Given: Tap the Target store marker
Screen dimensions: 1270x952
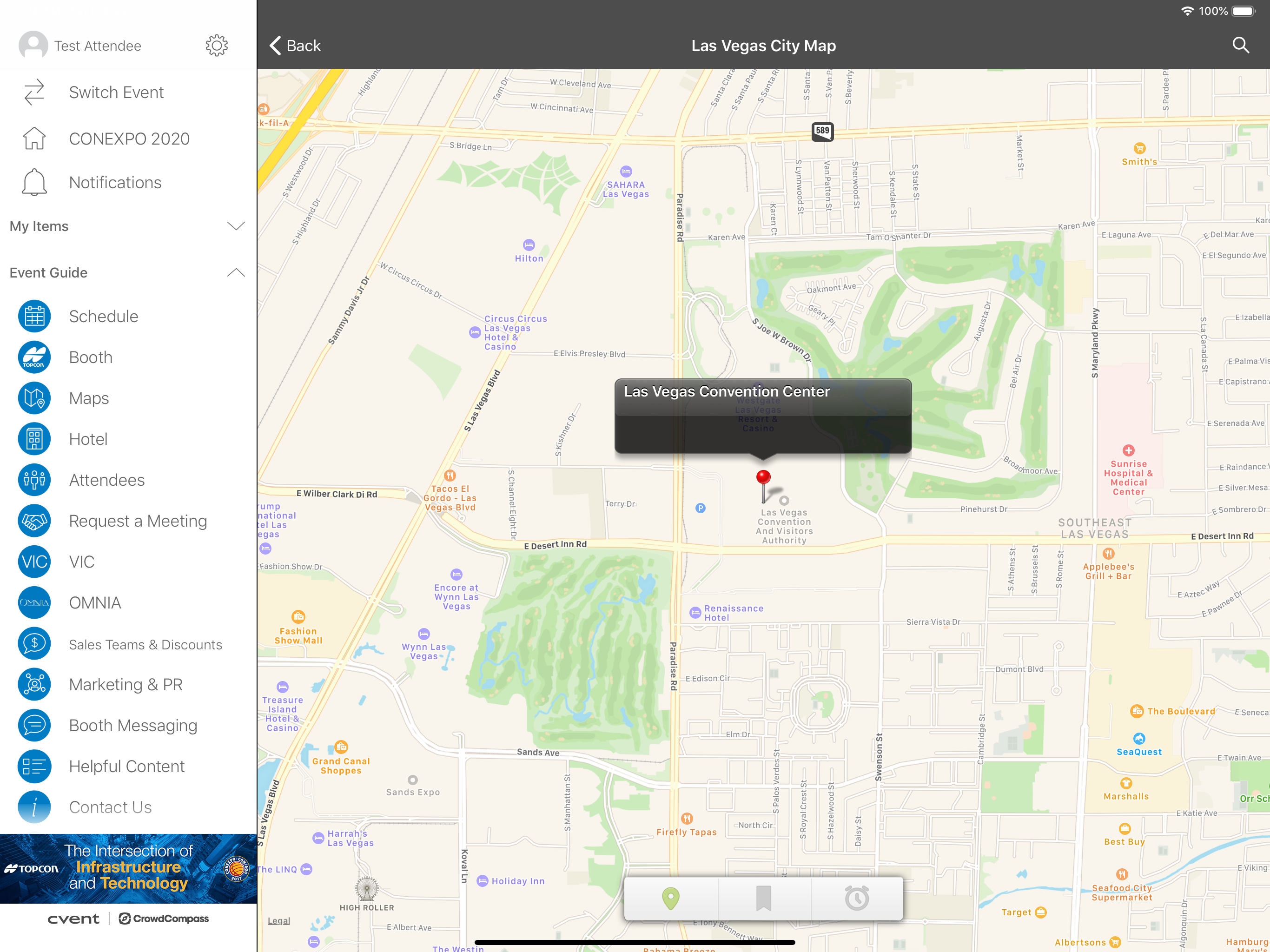Looking at the screenshot, I should pos(1040,912).
